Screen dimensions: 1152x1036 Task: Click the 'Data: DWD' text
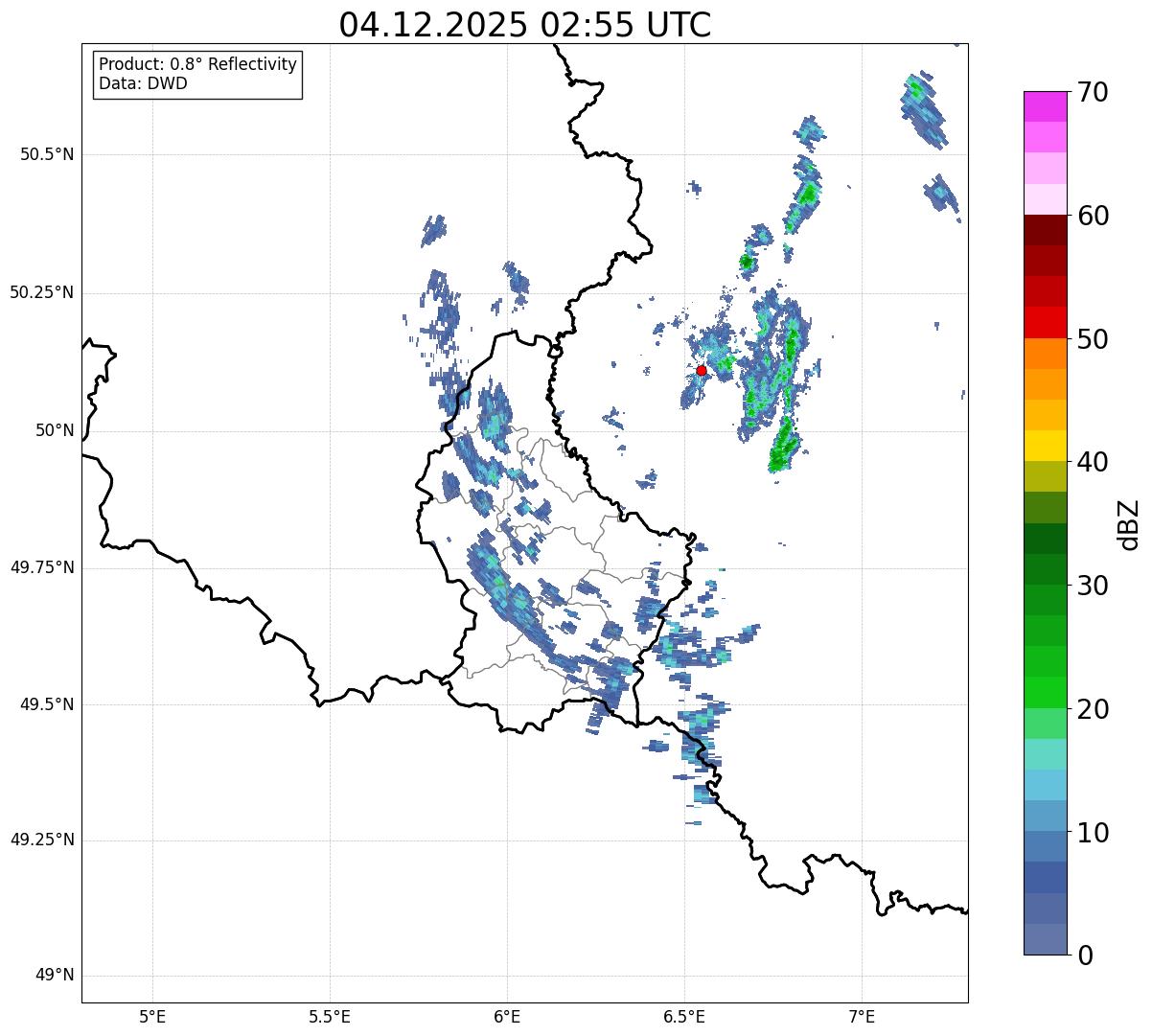143,83
